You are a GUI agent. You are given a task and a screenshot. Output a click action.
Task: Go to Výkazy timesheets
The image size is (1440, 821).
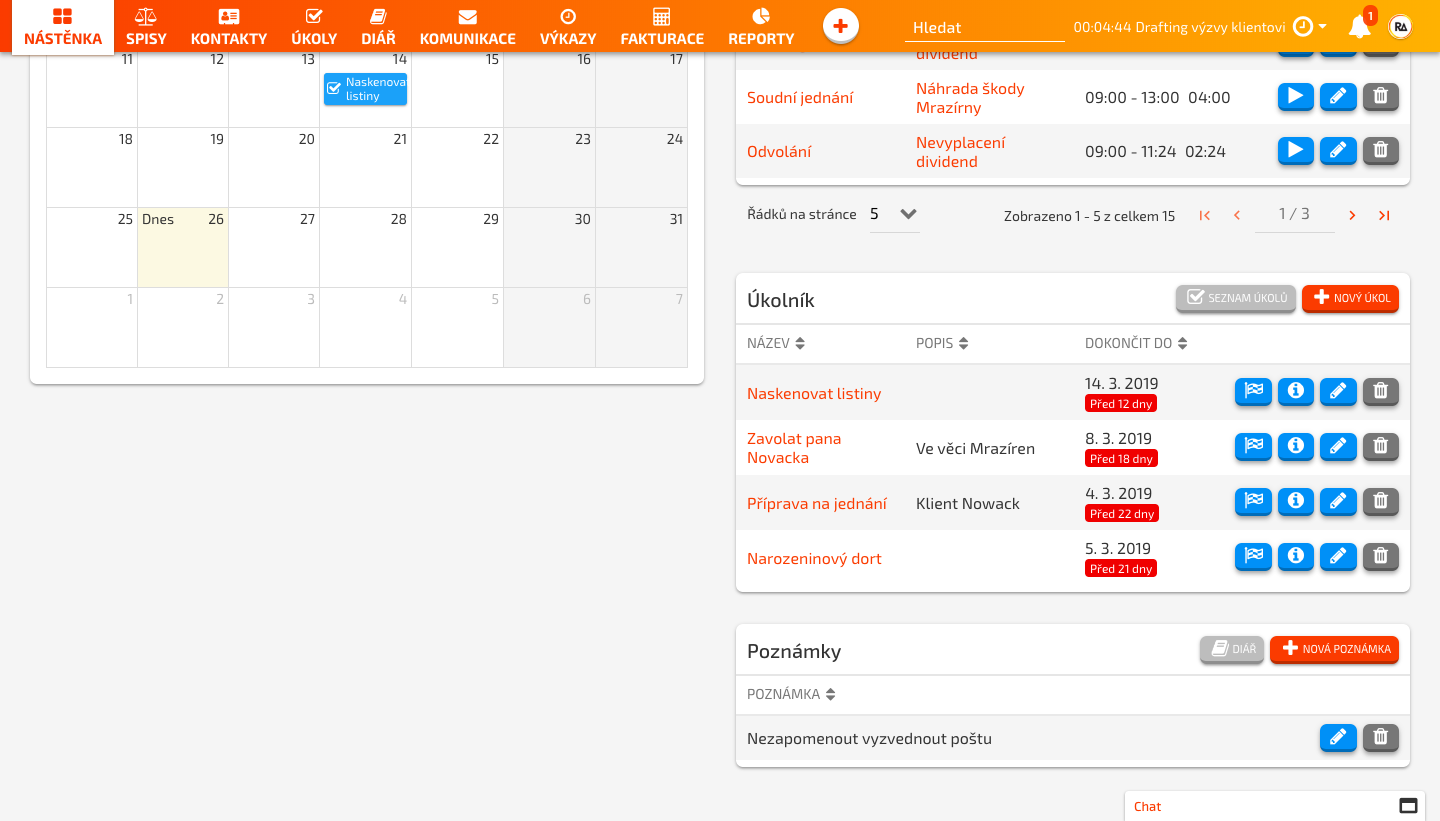pyautogui.click(x=568, y=27)
